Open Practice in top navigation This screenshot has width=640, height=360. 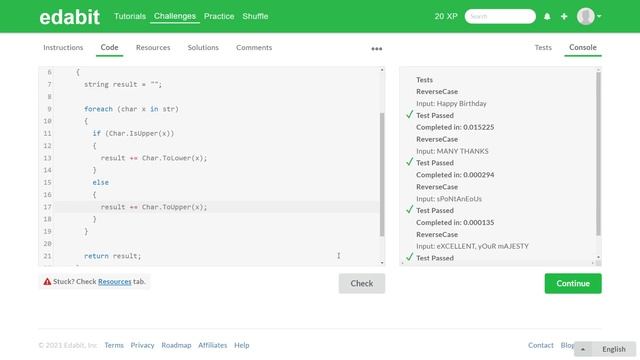219,16
